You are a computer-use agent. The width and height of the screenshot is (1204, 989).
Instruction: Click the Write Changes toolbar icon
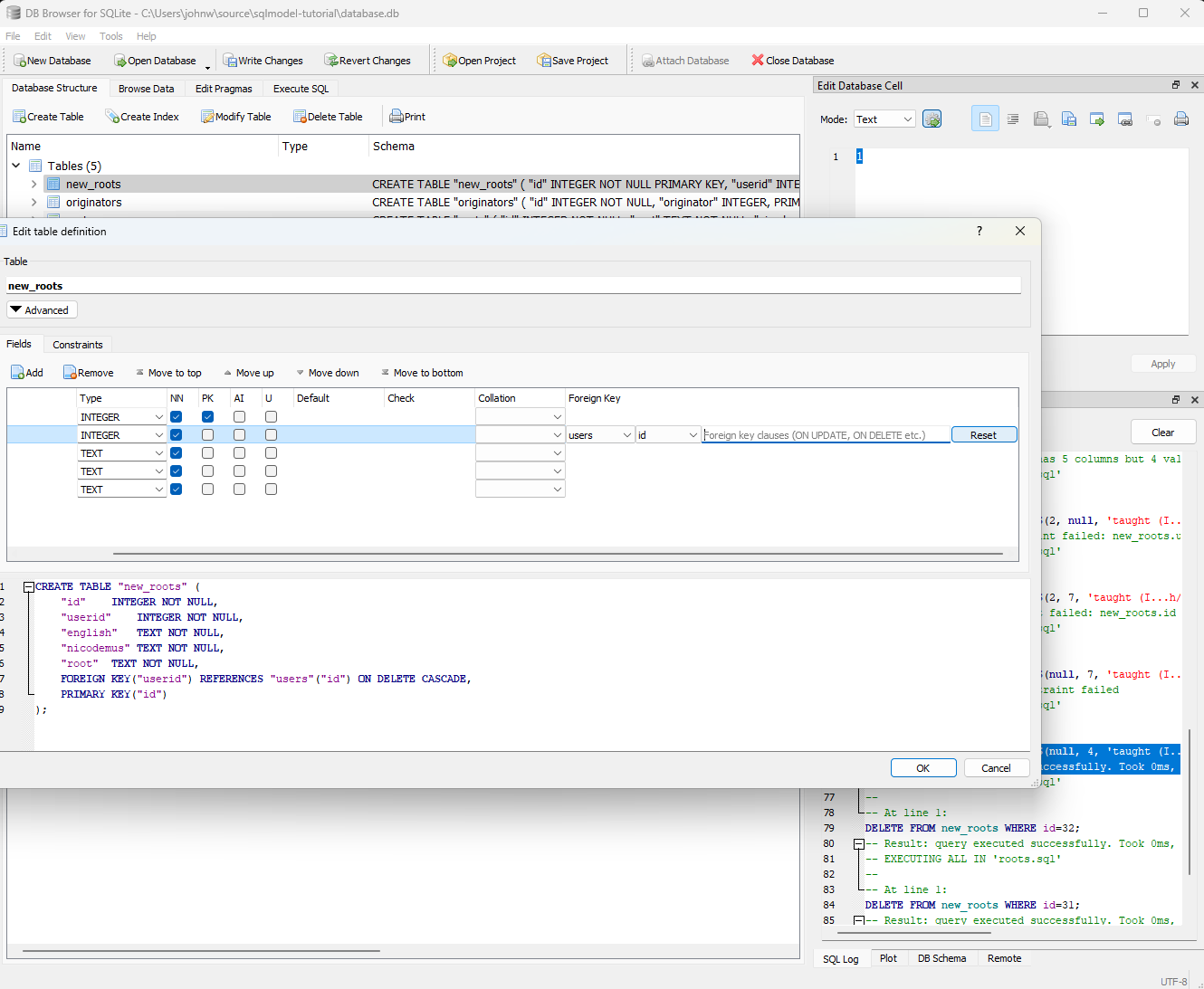pos(230,61)
